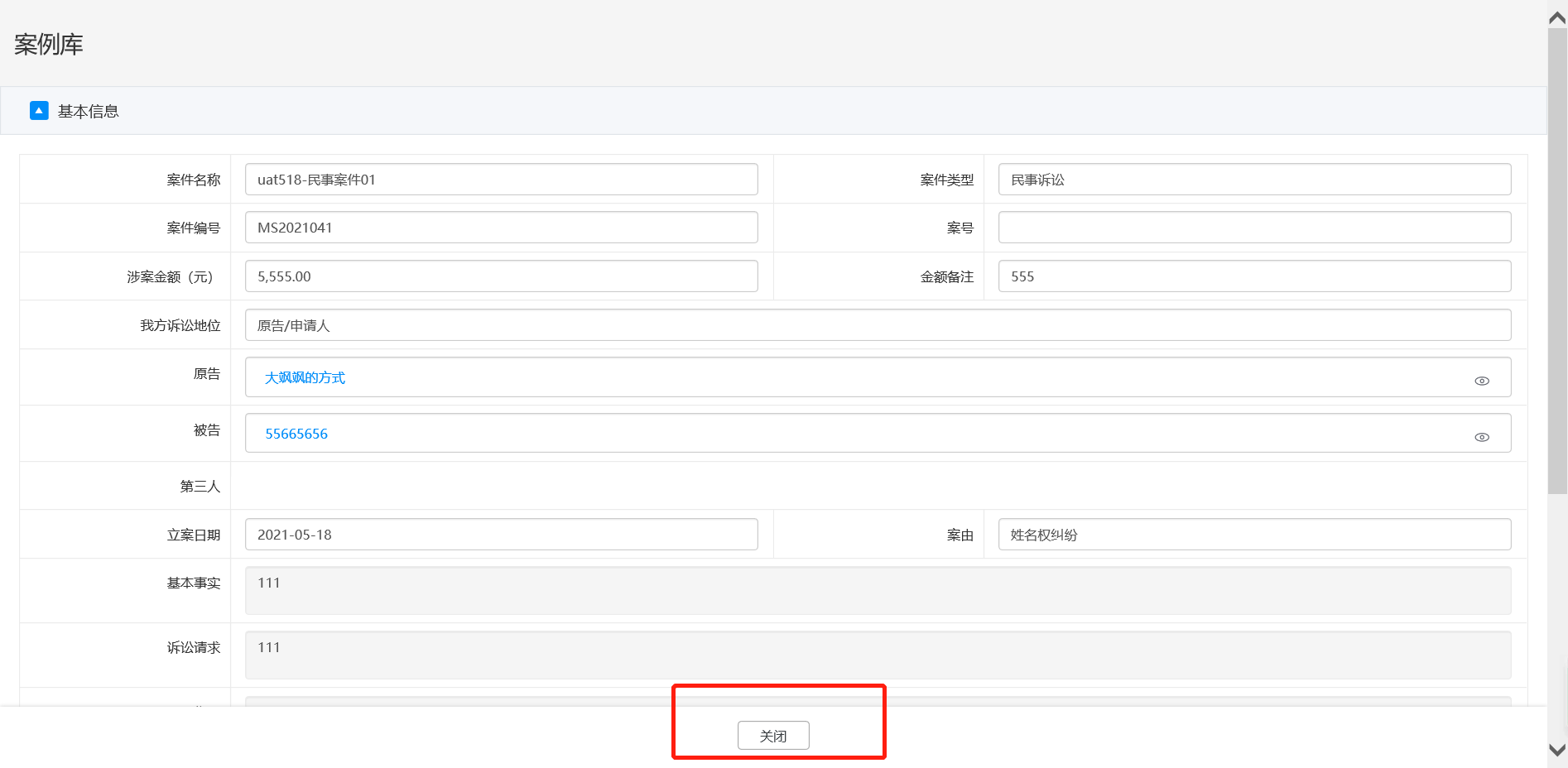Viewport: 1568px width, 768px height.
Task: Click the 案件类型 field showing 民事诉讼
Action: 1253,180
